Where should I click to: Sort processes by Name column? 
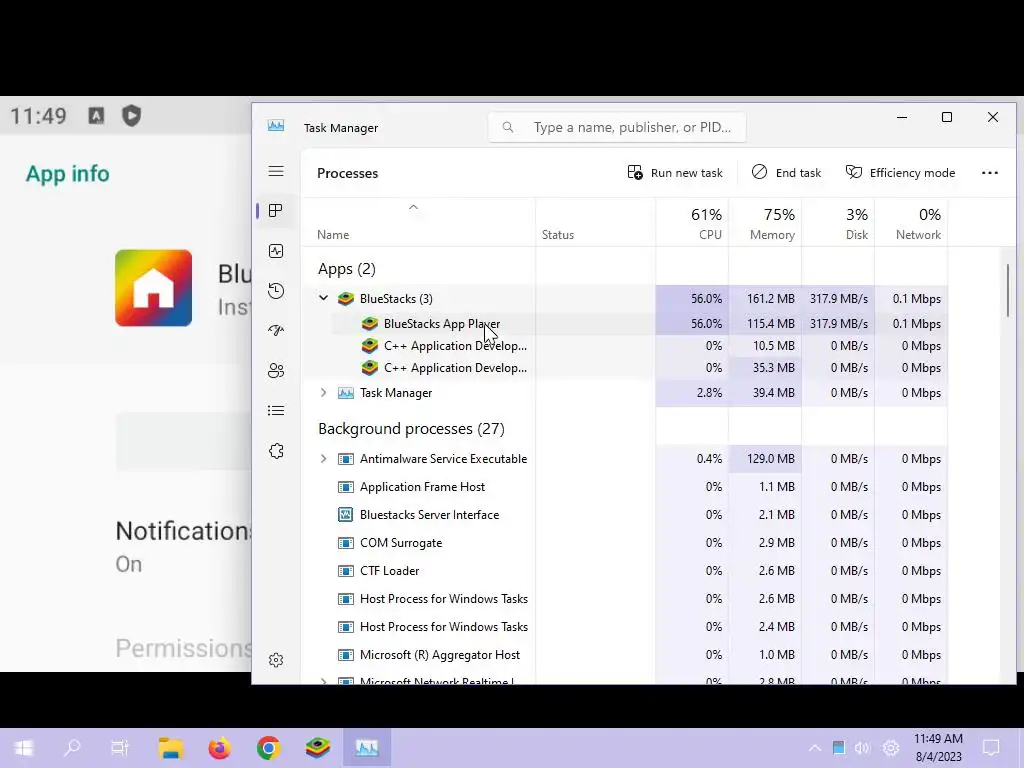333,234
